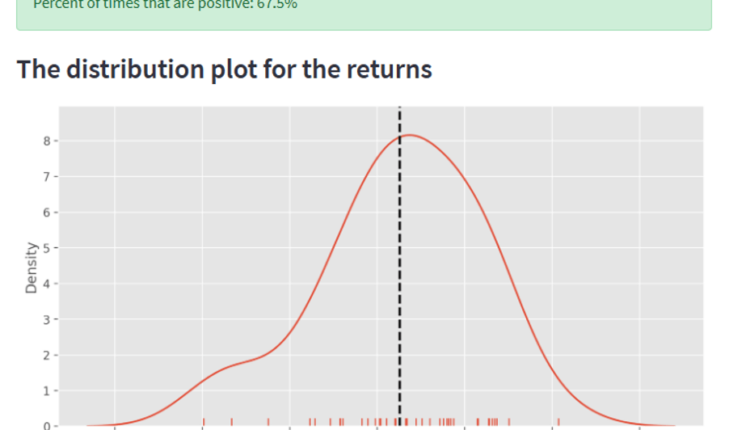Click the heading "The distribution plot for the returns"
The width and height of the screenshot is (750, 430).
coord(225,70)
